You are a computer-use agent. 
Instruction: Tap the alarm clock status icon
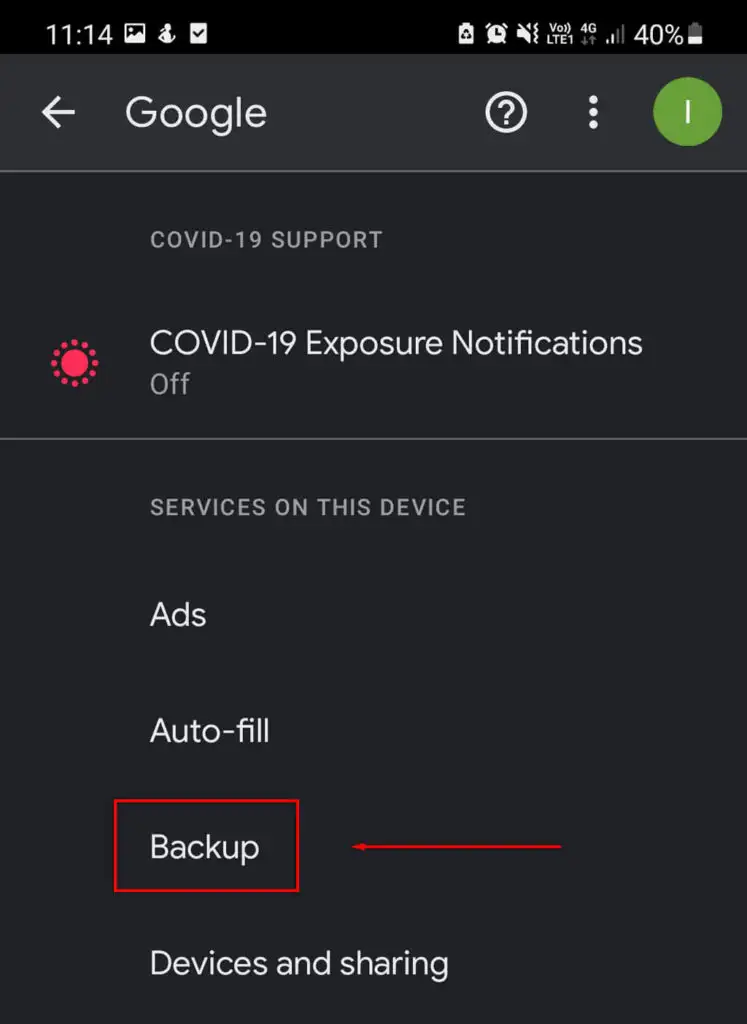(496, 33)
